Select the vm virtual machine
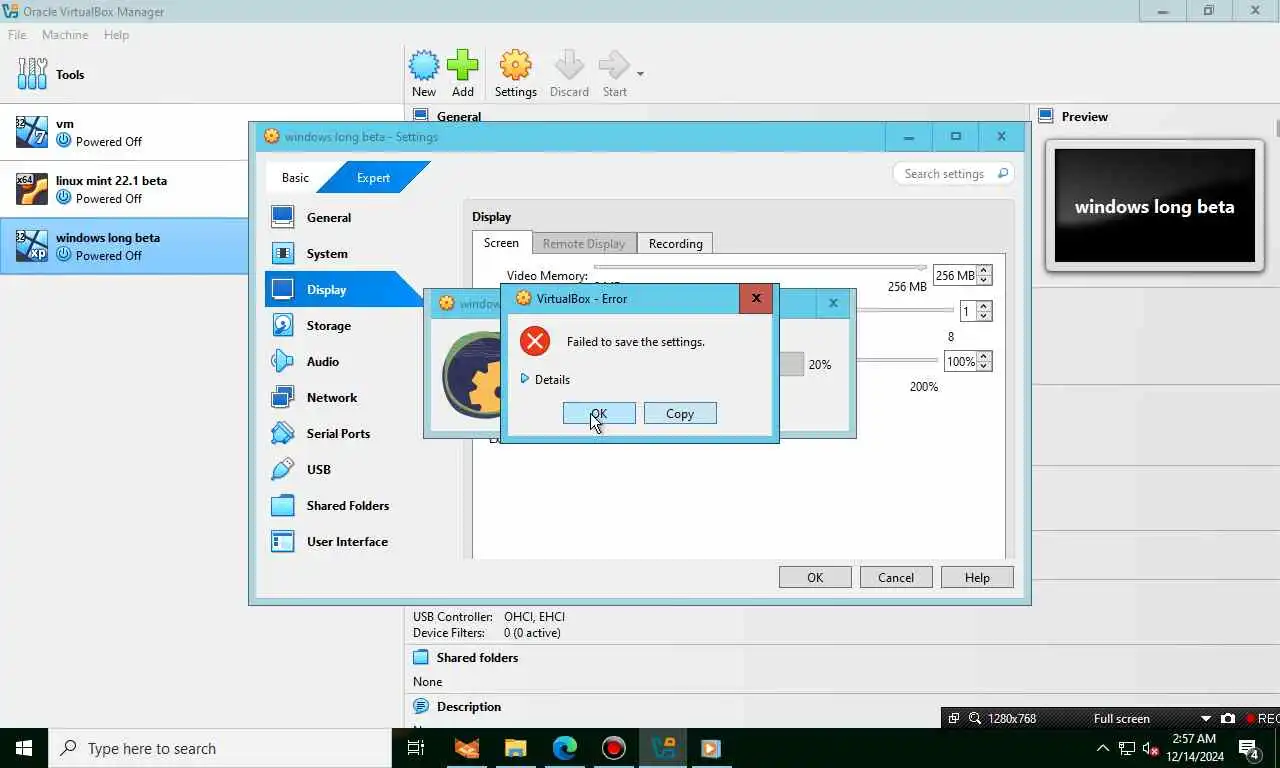The width and height of the screenshot is (1280, 768). tap(124, 132)
